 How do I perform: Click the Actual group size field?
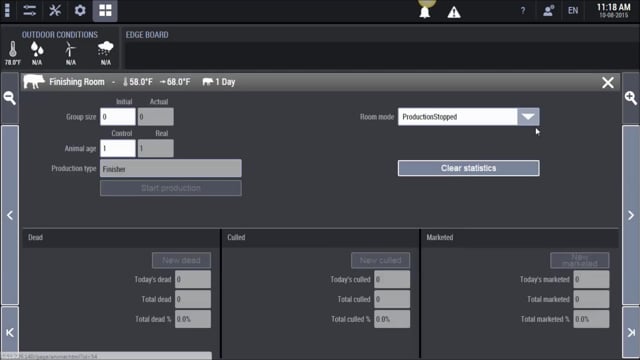tap(156, 117)
